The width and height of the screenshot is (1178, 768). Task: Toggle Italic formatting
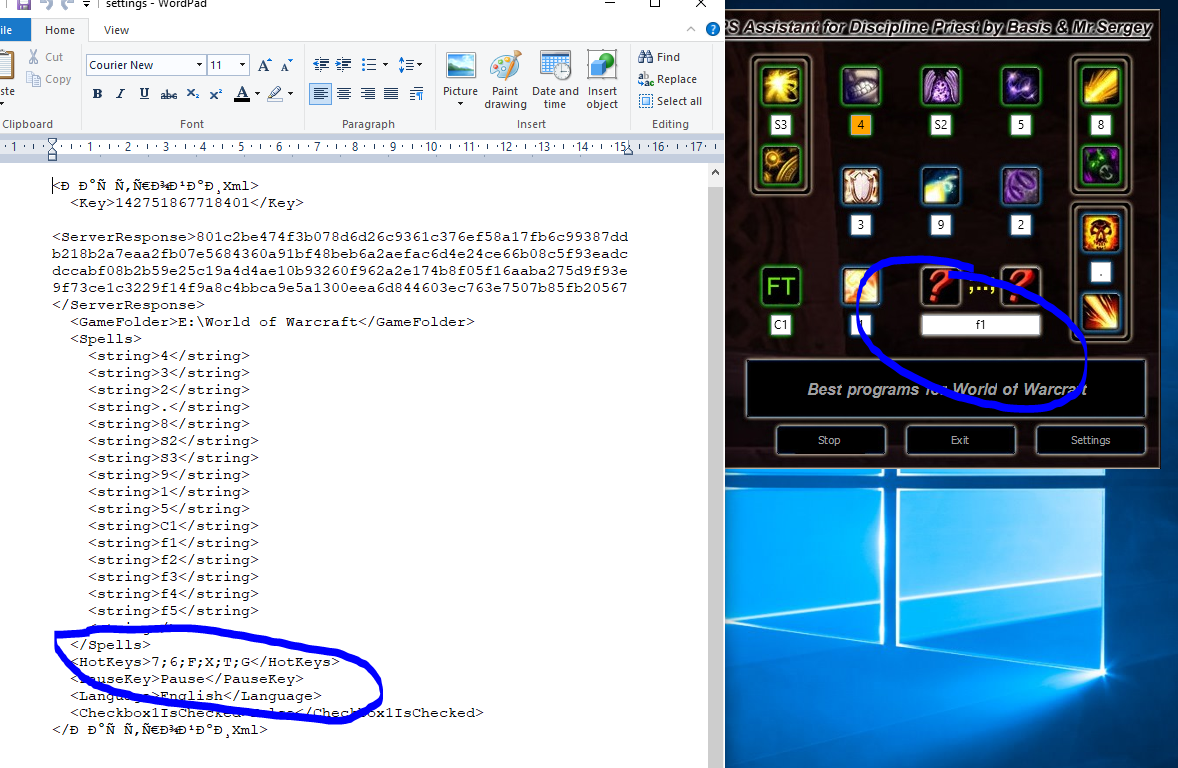(x=121, y=94)
